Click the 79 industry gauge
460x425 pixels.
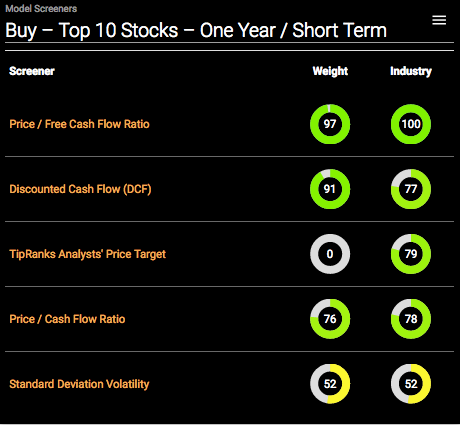[x=411, y=254]
